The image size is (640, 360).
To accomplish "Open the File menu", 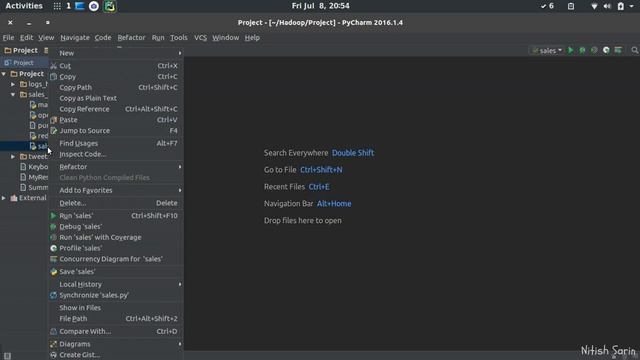I will click(x=8, y=38).
